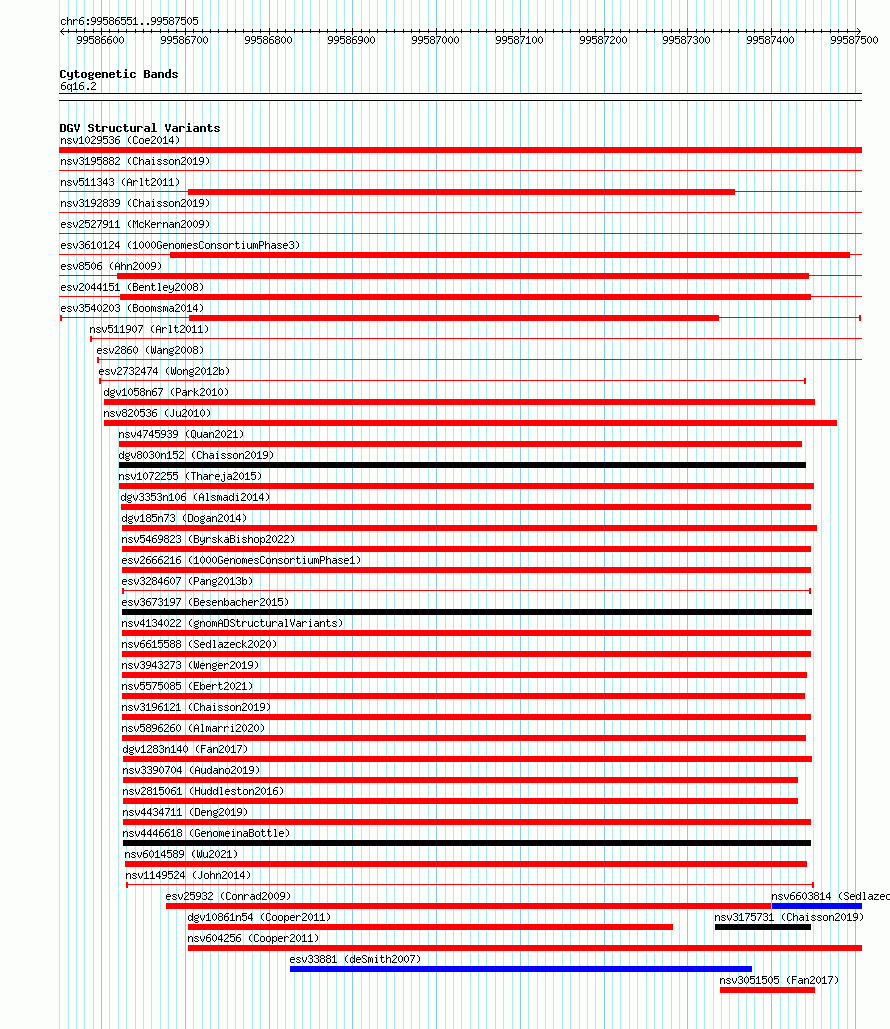890x1029 pixels.
Task: Select nsv5896260 (Almarri2020) label
Action: [x=193, y=728]
